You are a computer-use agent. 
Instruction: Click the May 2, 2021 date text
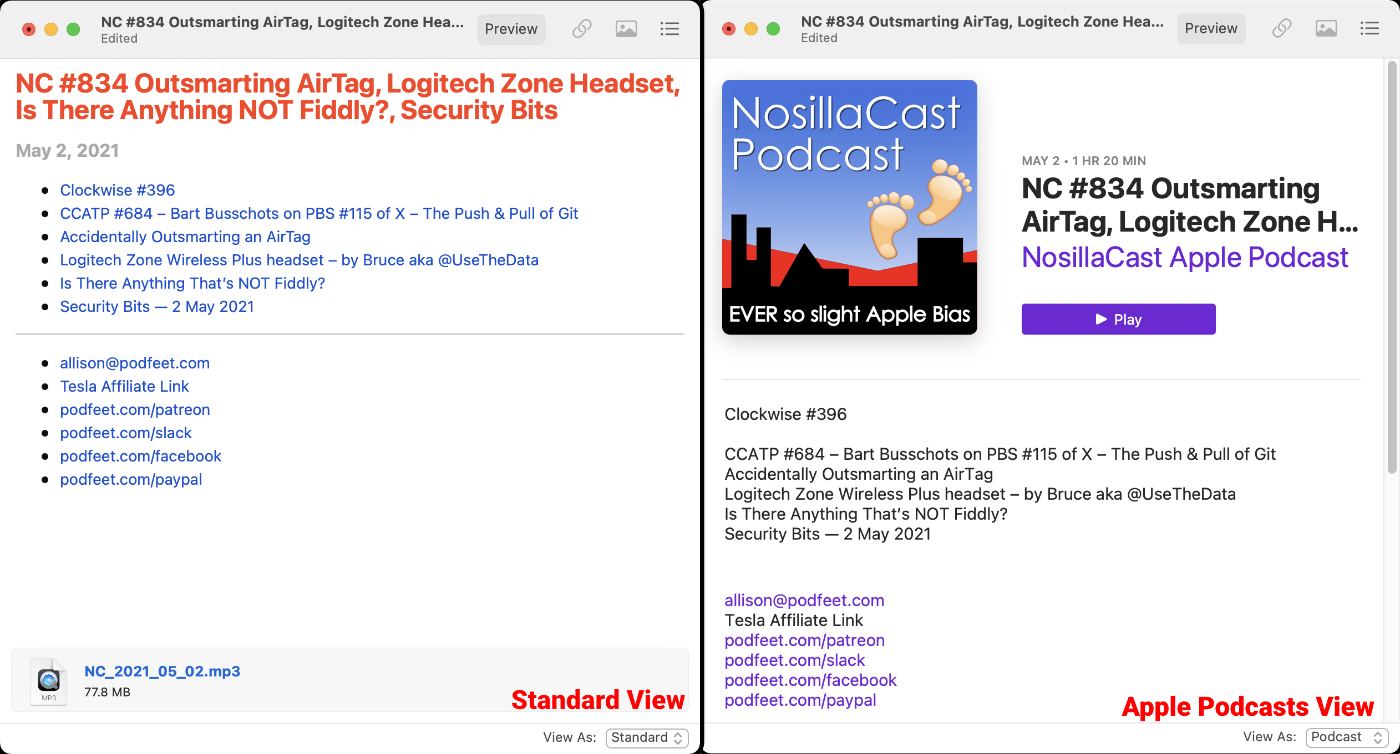point(67,151)
